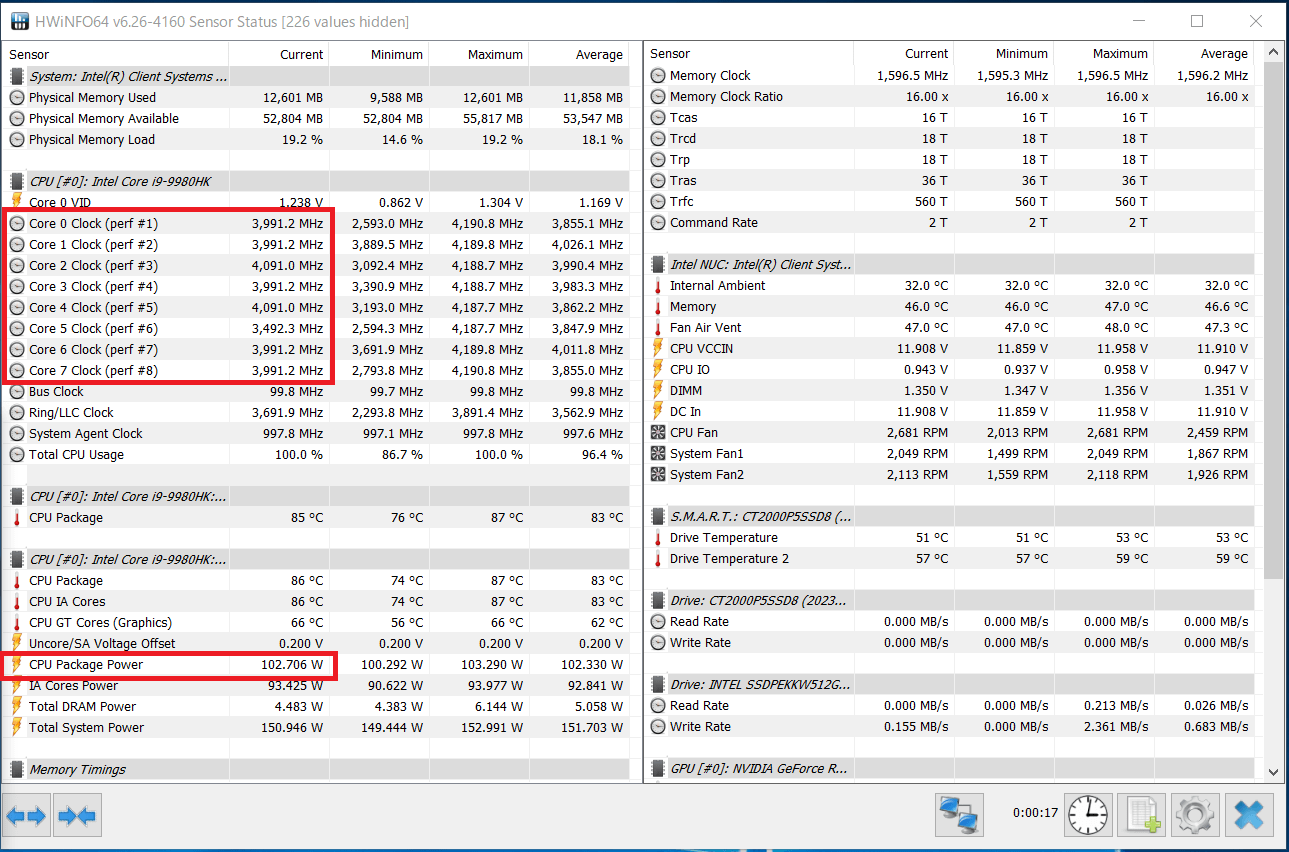Screen dimensions: 1289x852
Task: Select the System Agent Clock sensor label
Action: (86, 434)
